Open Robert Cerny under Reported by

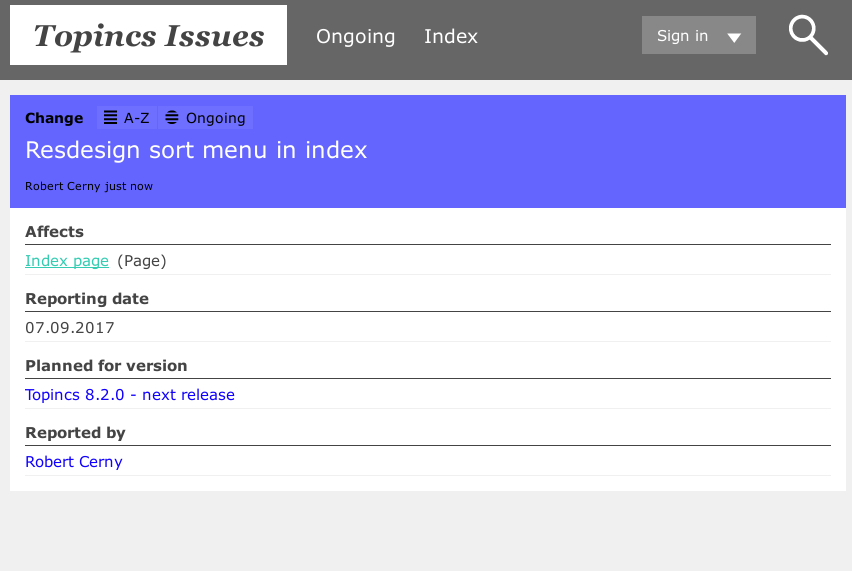pyautogui.click(x=74, y=462)
